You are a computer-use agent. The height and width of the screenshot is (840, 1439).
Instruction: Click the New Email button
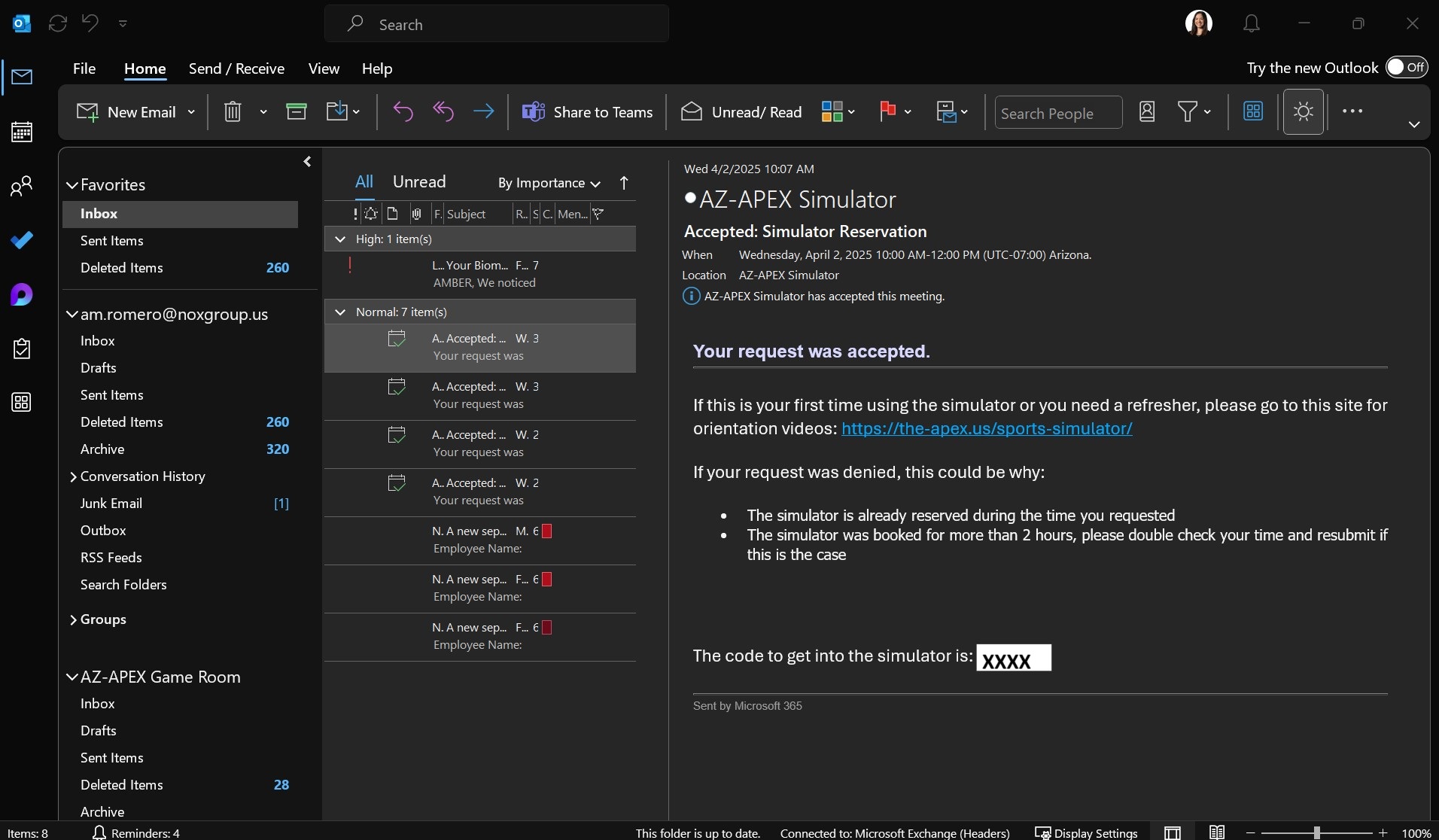click(126, 111)
